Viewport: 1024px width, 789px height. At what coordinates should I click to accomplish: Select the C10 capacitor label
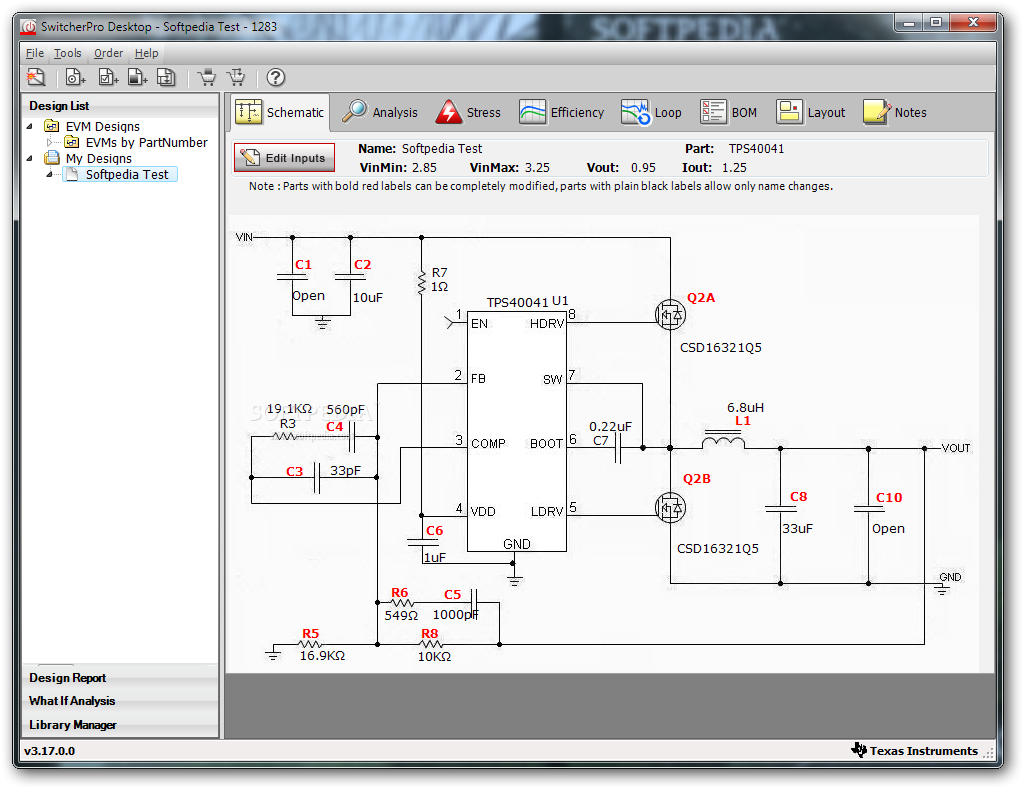click(889, 497)
